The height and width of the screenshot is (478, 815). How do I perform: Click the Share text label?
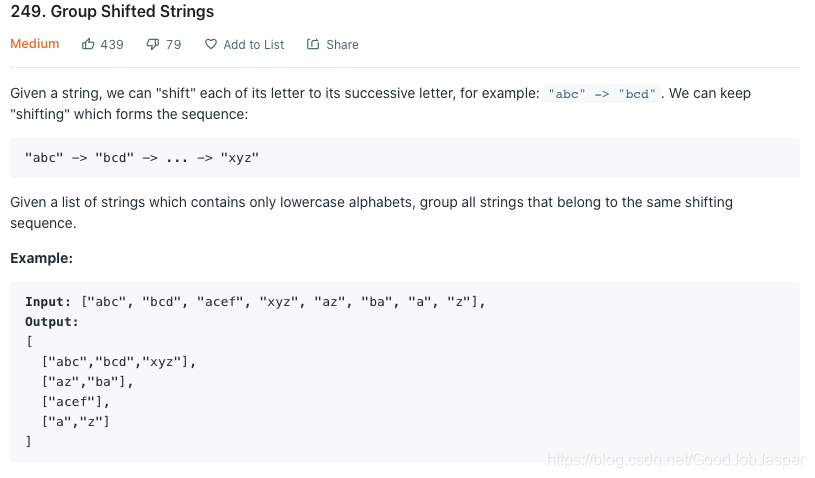tap(343, 45)
